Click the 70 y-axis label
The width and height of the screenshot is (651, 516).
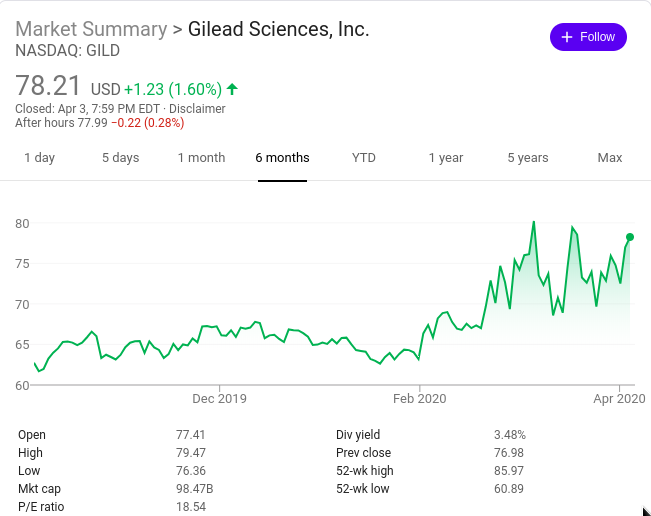point(22,305)
